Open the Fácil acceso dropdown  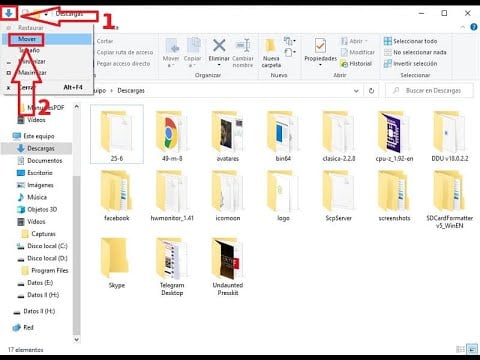(289, 52)
